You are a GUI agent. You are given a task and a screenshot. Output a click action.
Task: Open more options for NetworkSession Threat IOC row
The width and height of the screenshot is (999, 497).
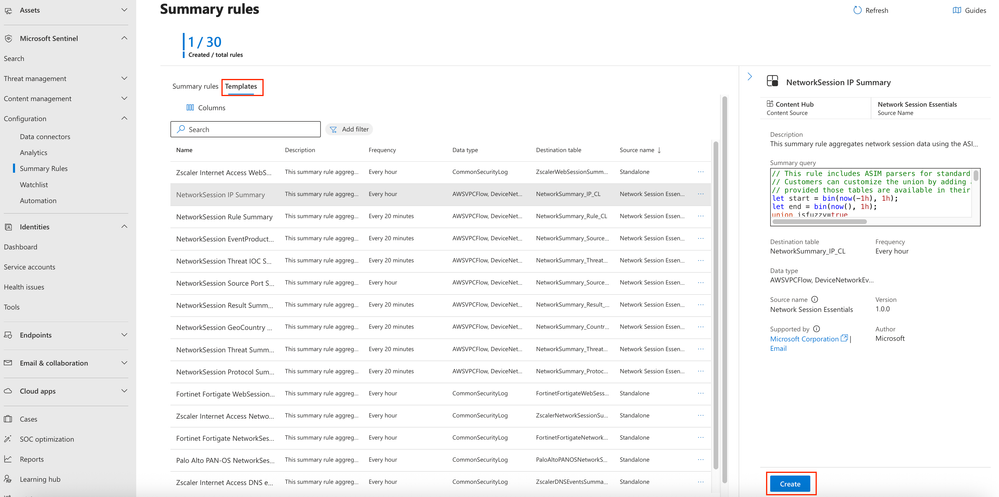pos(701,261)
